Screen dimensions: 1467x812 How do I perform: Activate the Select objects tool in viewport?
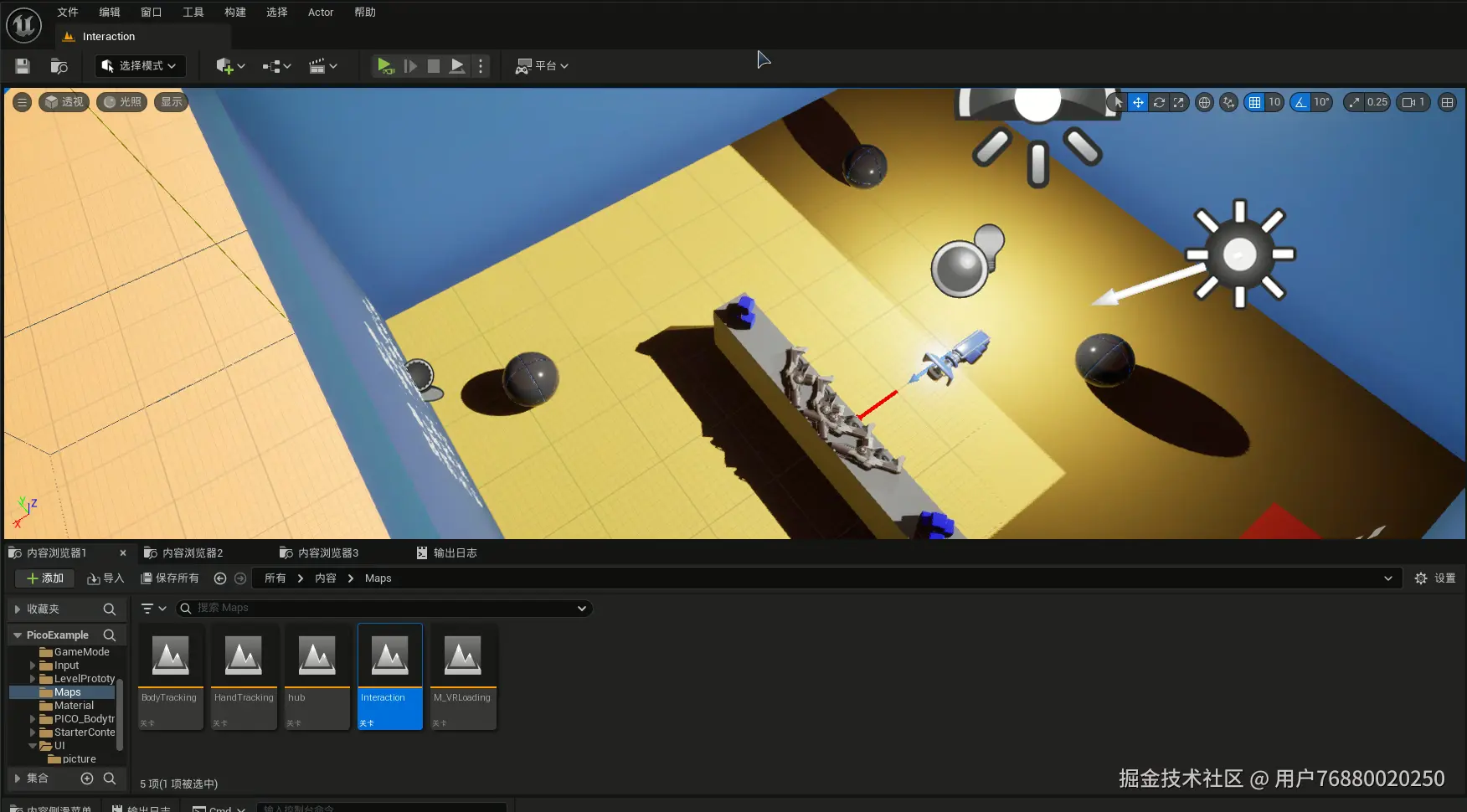point(1118,102)
